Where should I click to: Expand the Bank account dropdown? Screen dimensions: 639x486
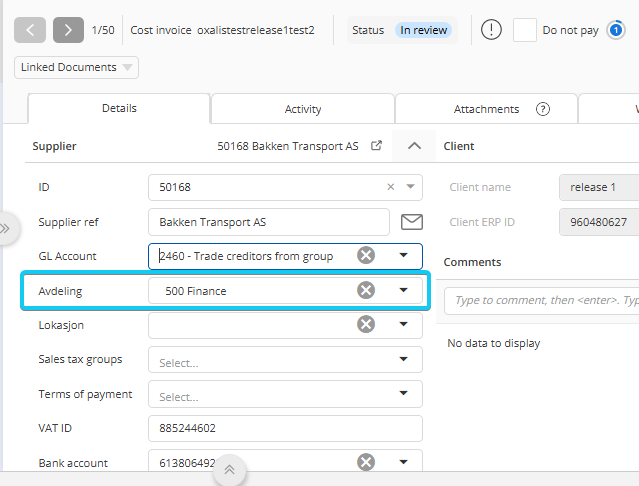coord(403,462)
